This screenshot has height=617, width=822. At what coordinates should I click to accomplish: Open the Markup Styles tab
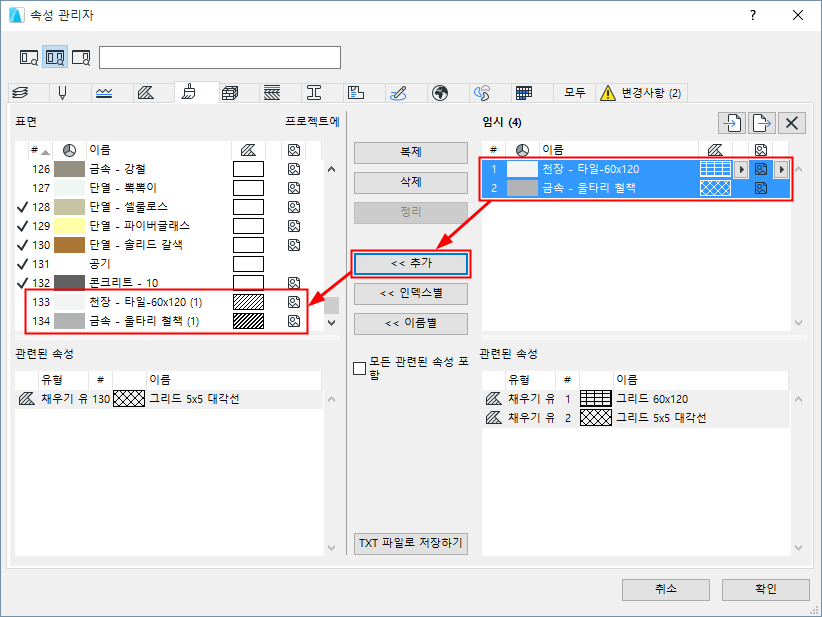(x=398, y=93)
